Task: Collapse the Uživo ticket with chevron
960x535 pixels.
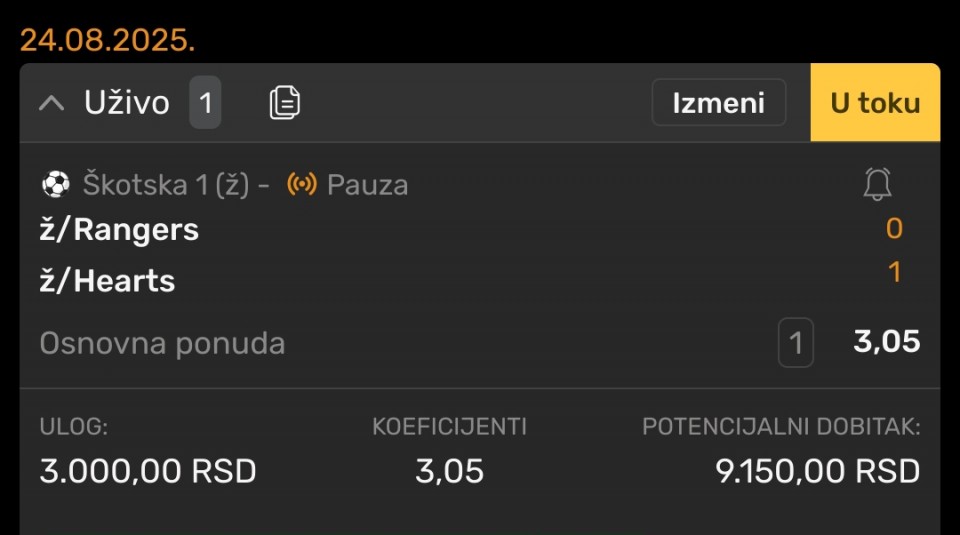Action: (51, 103)
